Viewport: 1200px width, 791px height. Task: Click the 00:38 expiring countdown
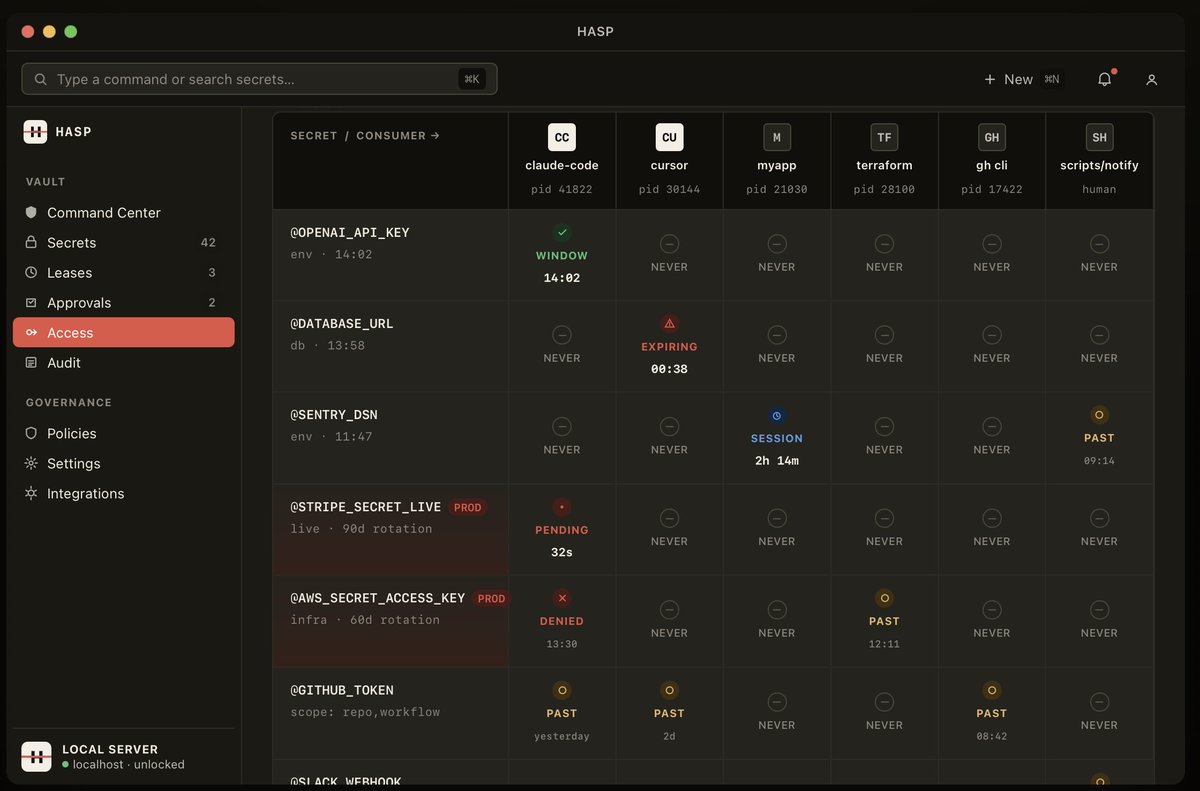coord(669,369)
